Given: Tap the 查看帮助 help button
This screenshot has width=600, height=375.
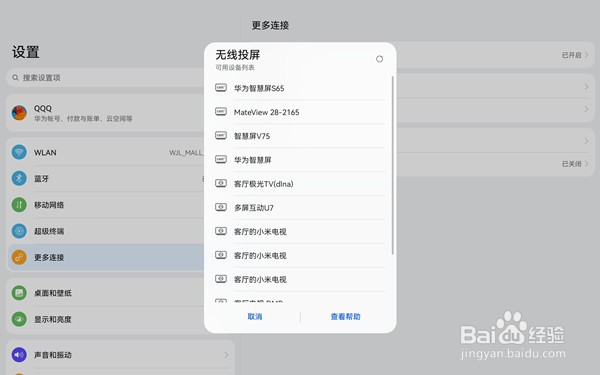Looking at the screenshot, I should coord(346,316).
